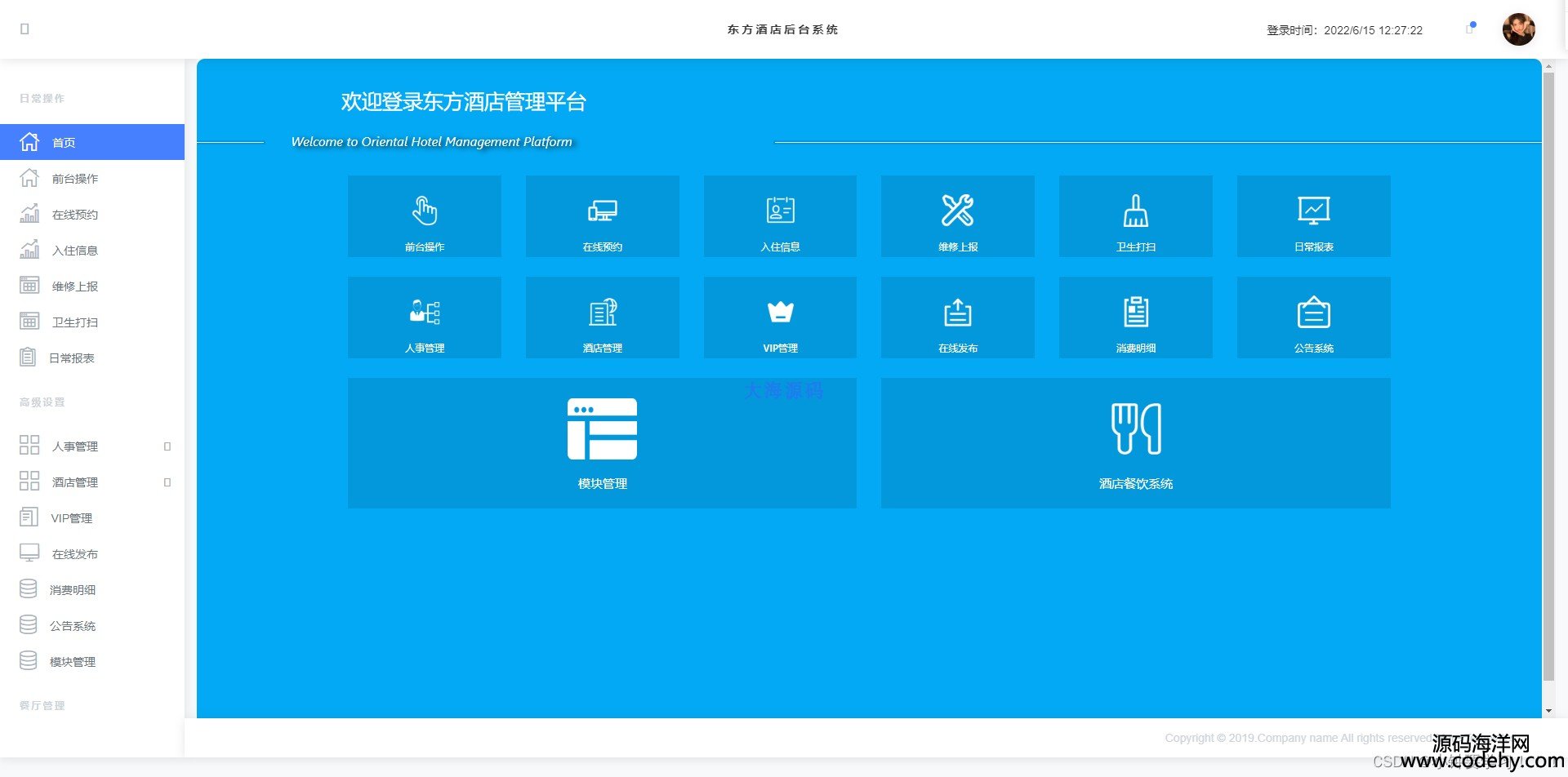Toggle the sidebar collapse icon at top left
Screen dimensions: 1568x777
pyautogui.click(x=24, y=29)
